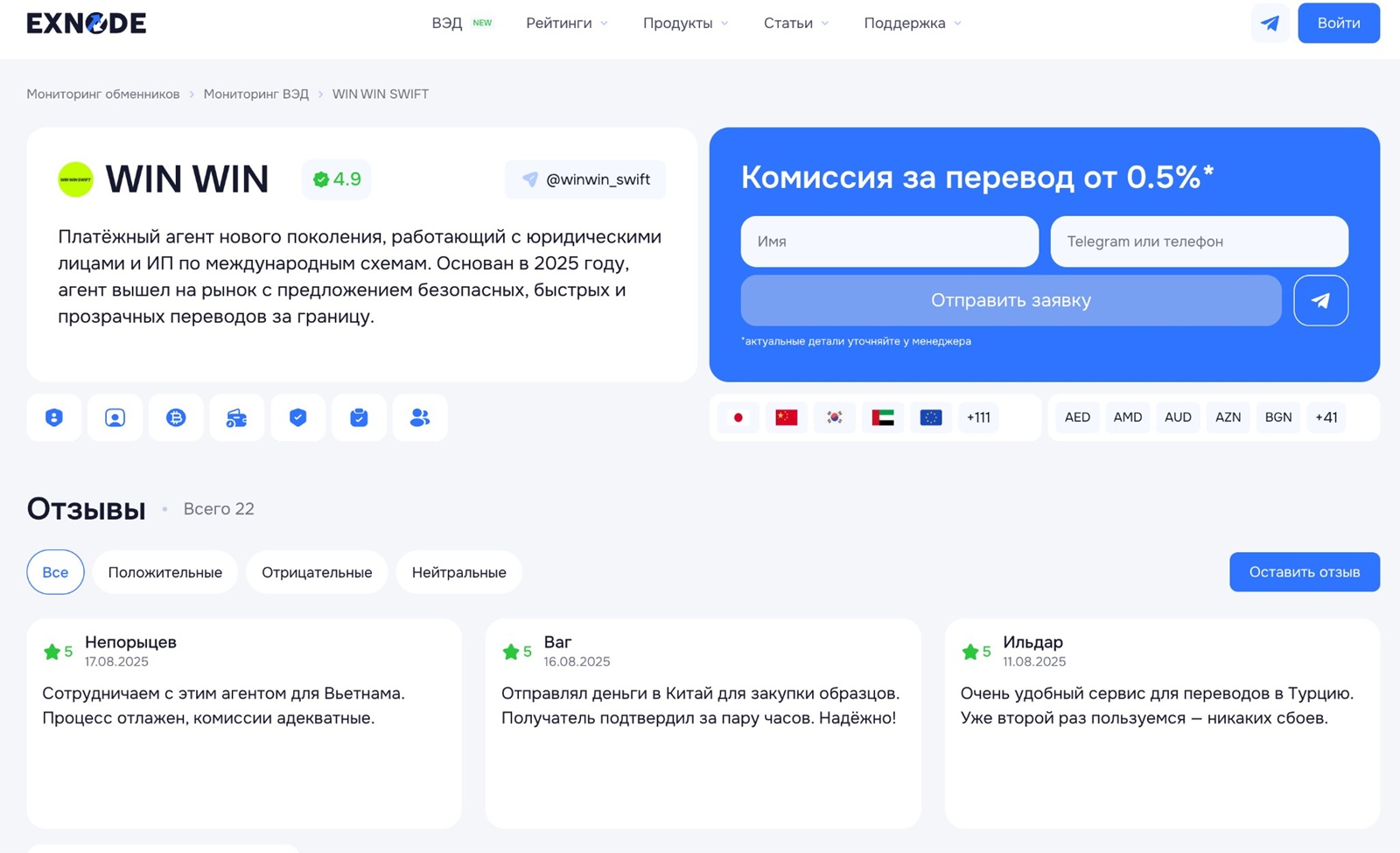Click the date 11.08.2025
1400x853 pixels.
(x=1034, y=661)
